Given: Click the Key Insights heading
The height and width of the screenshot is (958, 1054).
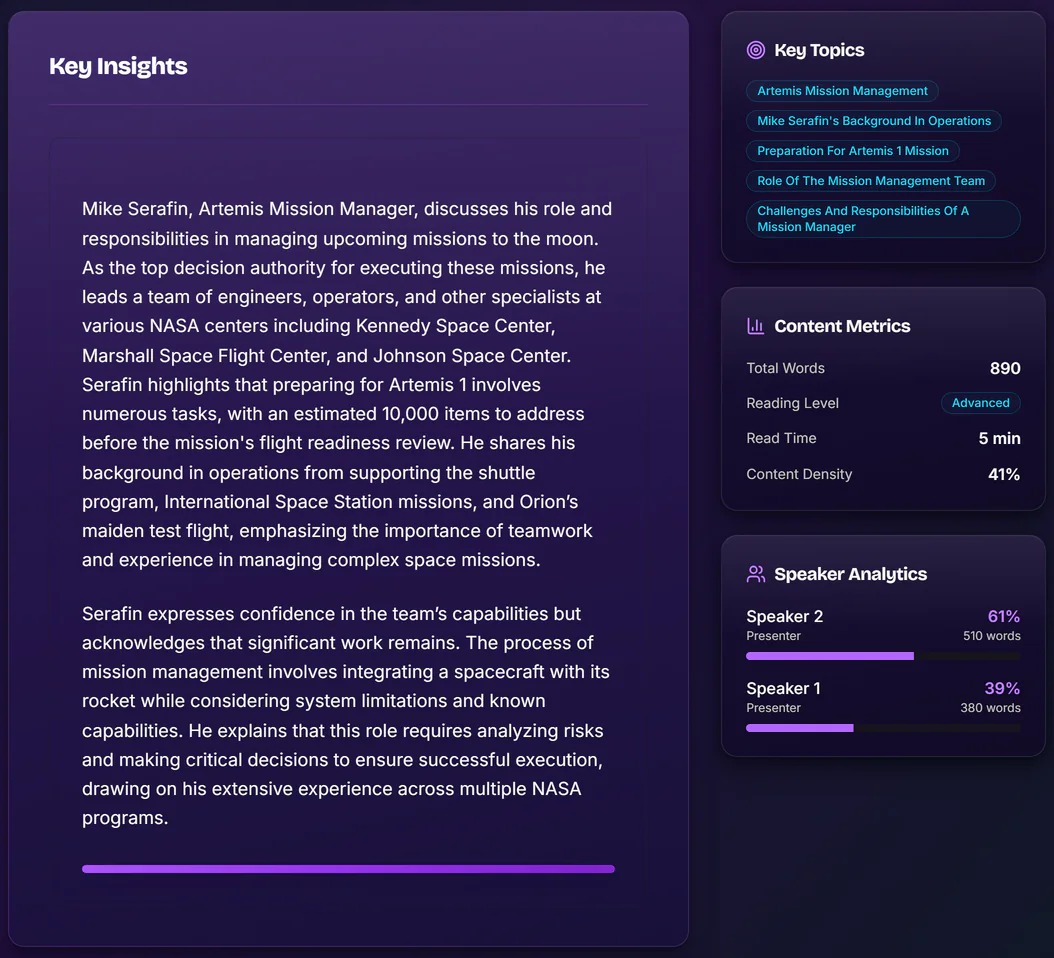Looking at the screenshot, I should point(118,66).
